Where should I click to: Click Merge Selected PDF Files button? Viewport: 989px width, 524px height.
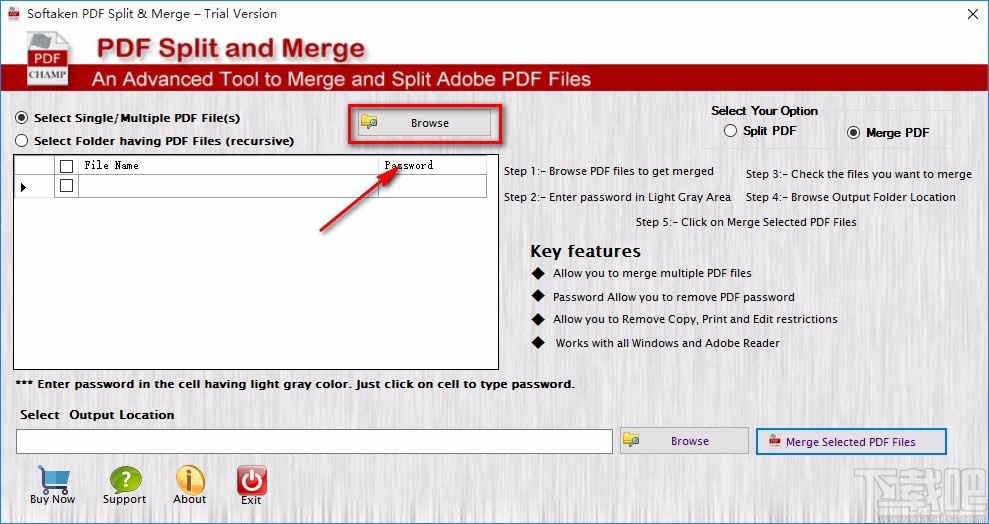coord(851,441)
